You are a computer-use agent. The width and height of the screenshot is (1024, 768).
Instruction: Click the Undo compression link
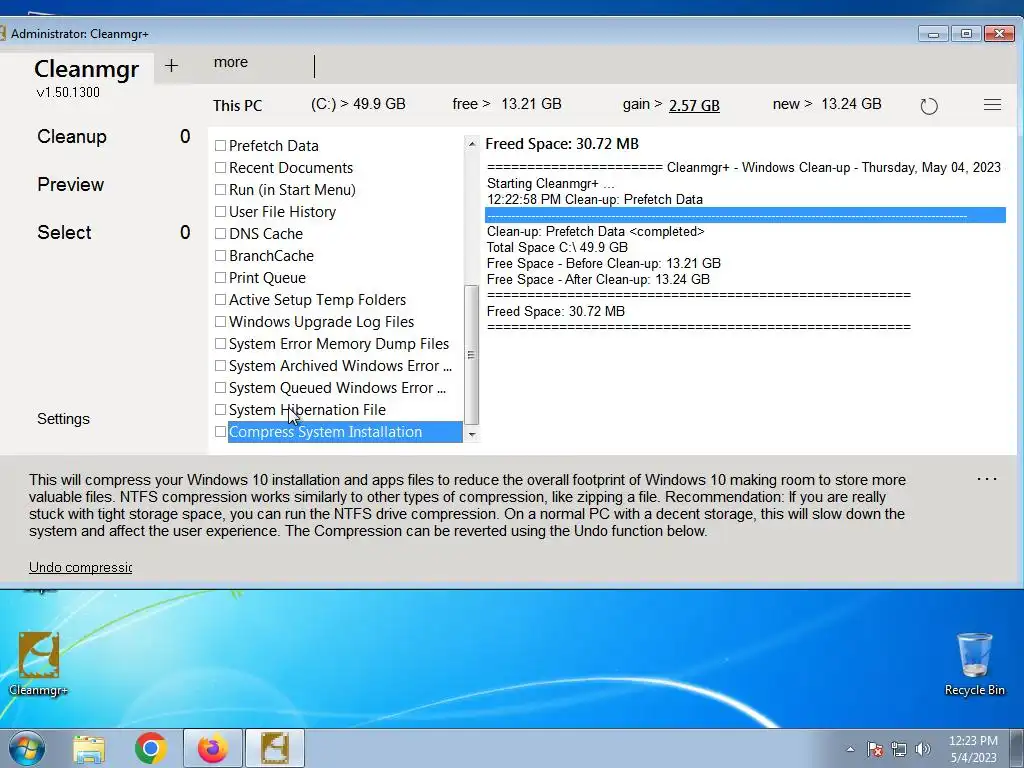point(80,567)
